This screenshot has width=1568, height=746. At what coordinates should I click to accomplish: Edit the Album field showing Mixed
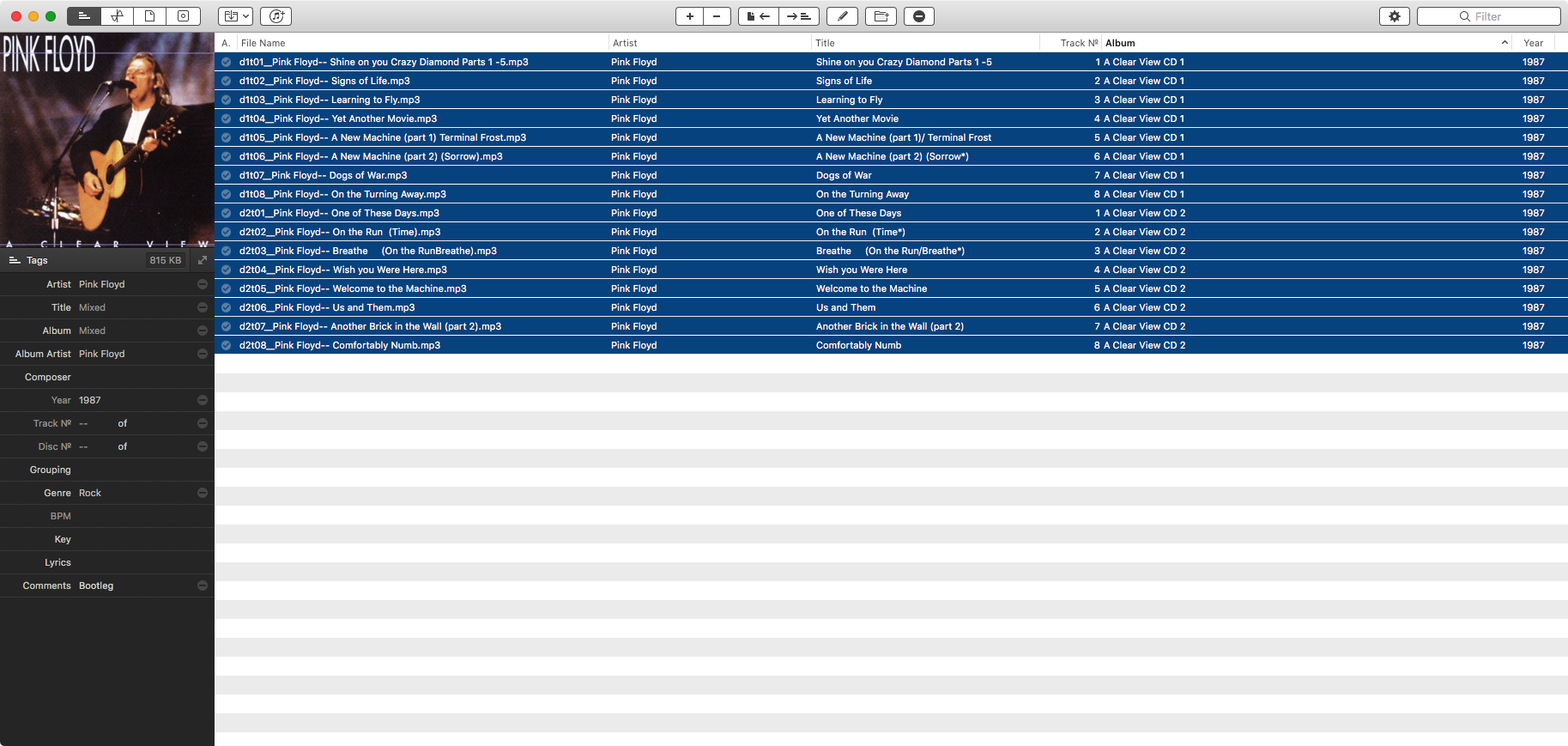coord(136,331)
